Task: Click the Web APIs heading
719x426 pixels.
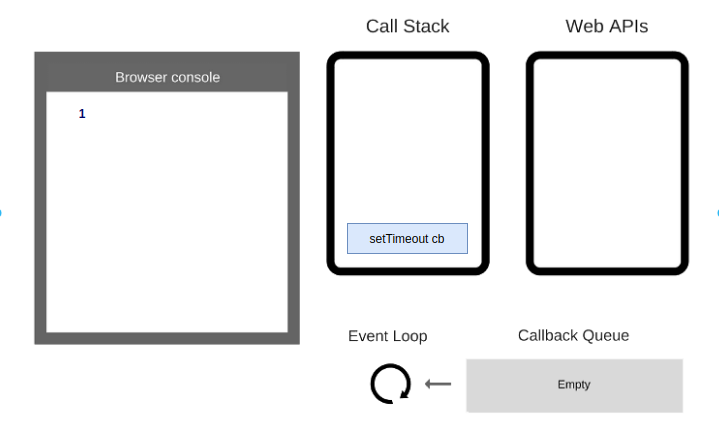Action: coord(606,26)
